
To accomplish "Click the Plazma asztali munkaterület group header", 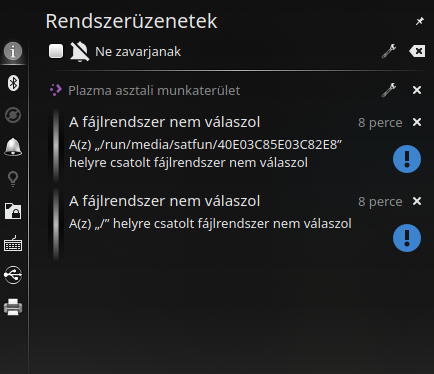I will pos(145,90).
